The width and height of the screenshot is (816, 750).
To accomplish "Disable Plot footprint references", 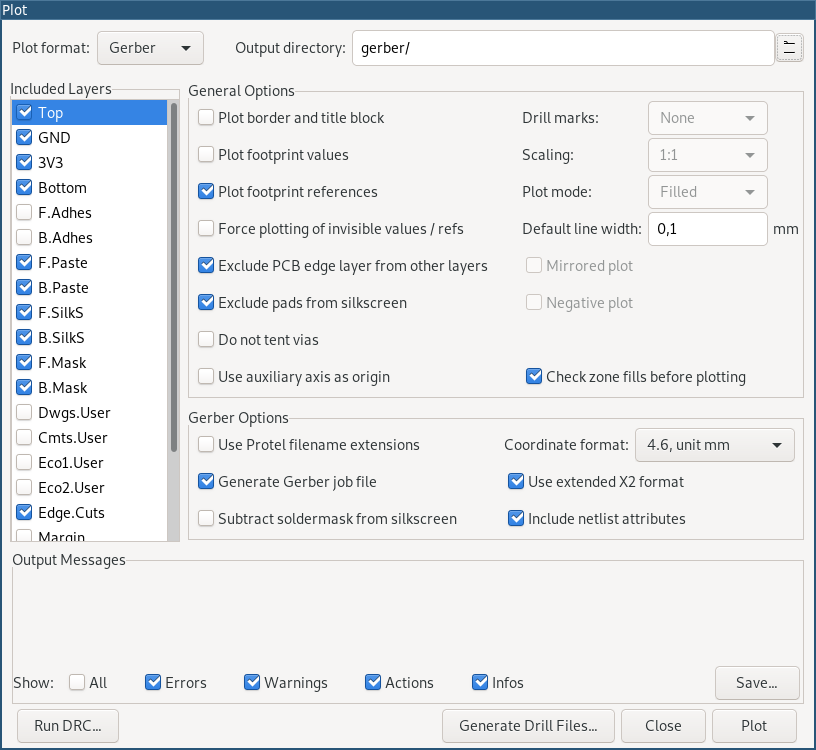I will click(206, 192).
